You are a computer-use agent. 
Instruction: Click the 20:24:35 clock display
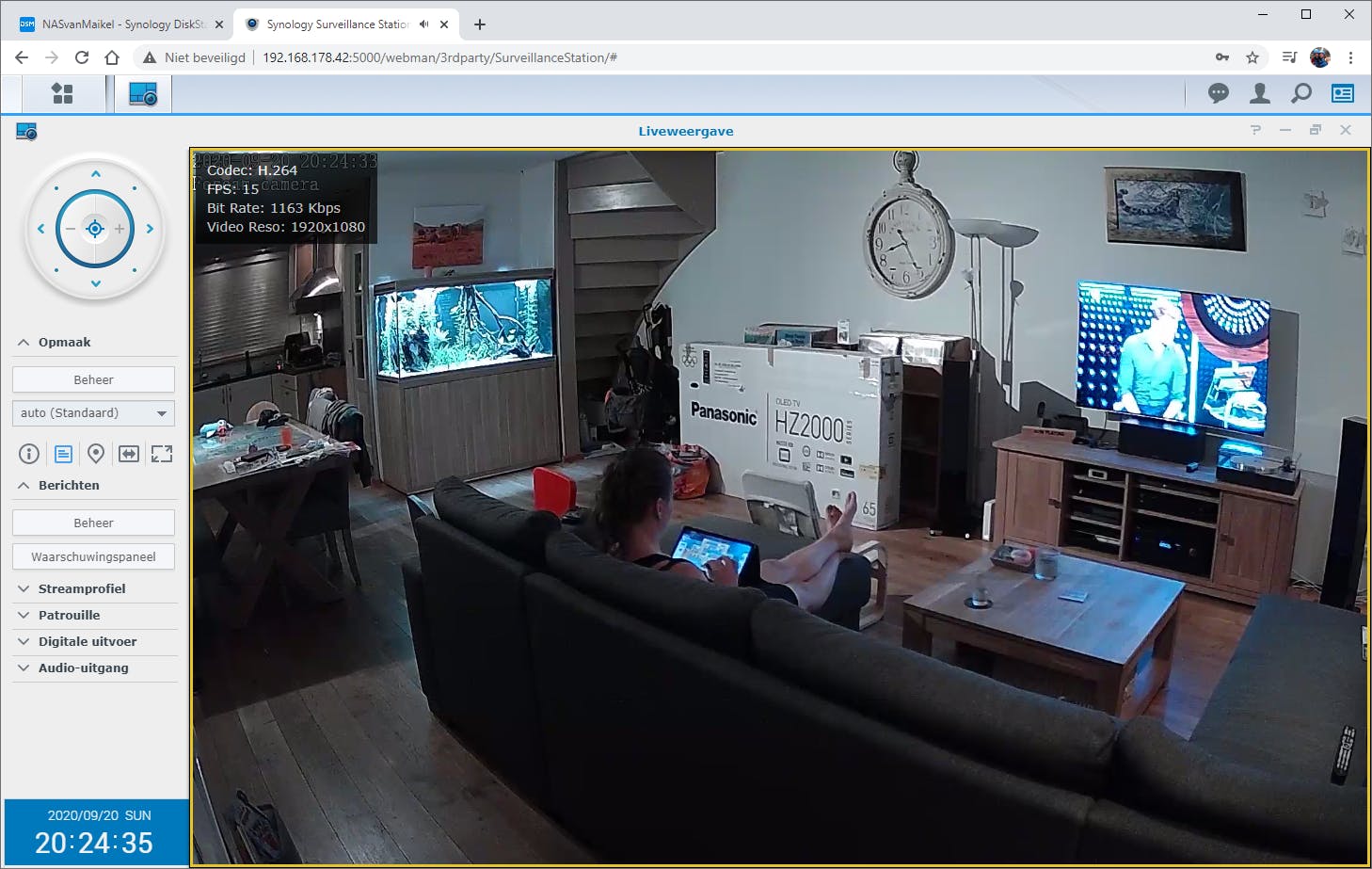[94, 843]
